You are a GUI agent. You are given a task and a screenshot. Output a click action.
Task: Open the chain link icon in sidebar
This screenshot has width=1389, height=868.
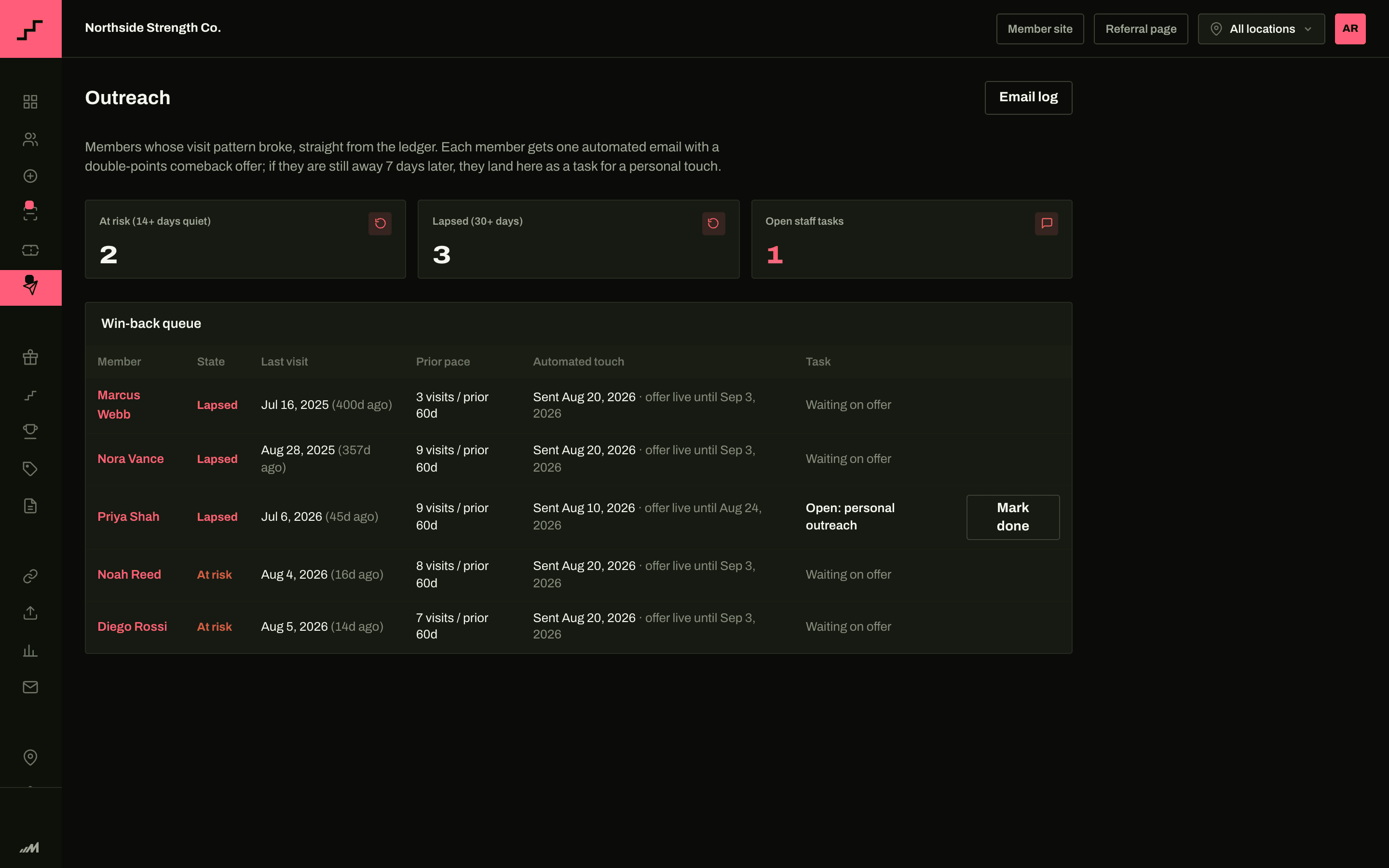tap(30, 576)
